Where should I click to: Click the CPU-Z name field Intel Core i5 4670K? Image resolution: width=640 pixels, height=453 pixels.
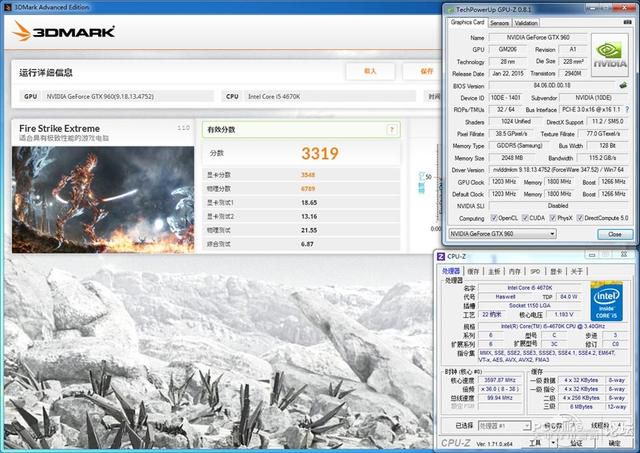tap(530, 288)
